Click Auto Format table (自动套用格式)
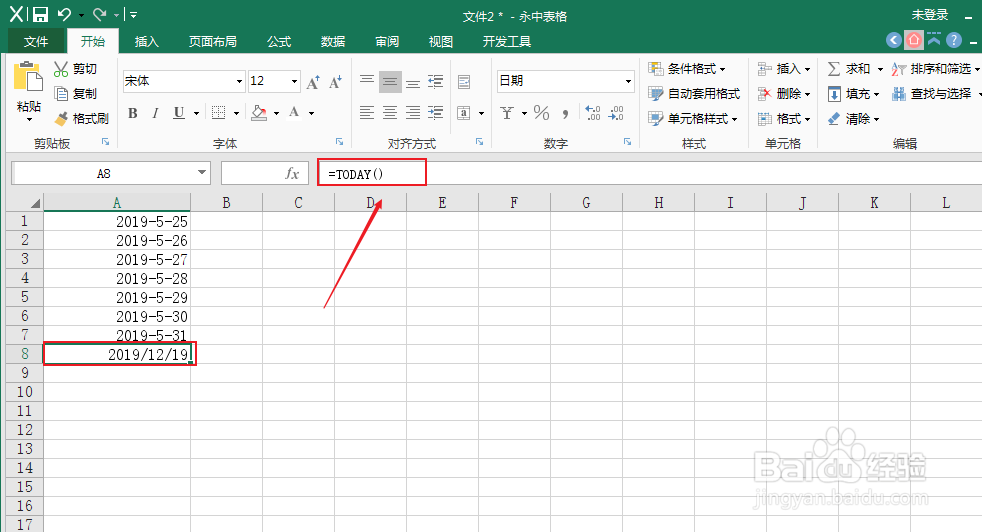The width and height of the screenshot is (982, 532). (694, 93)
